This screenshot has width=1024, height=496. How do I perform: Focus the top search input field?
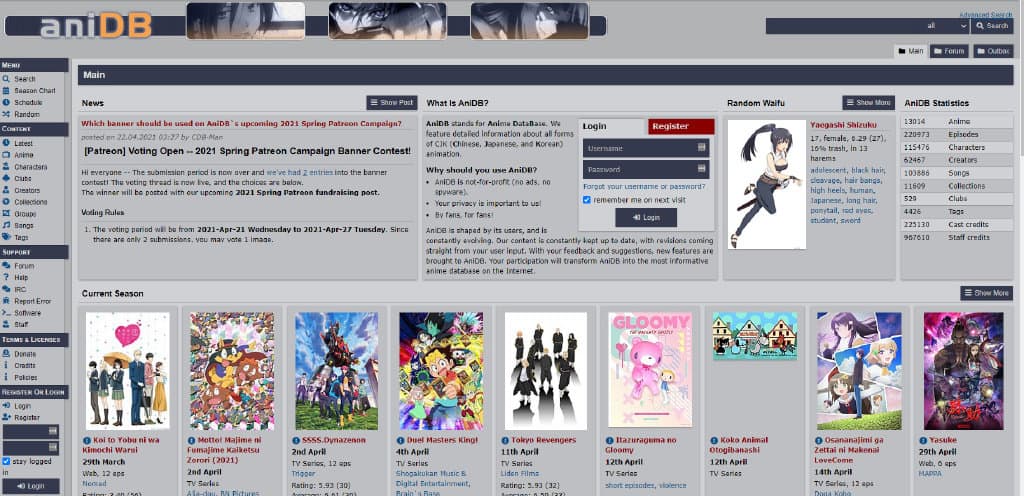point(844,26)
